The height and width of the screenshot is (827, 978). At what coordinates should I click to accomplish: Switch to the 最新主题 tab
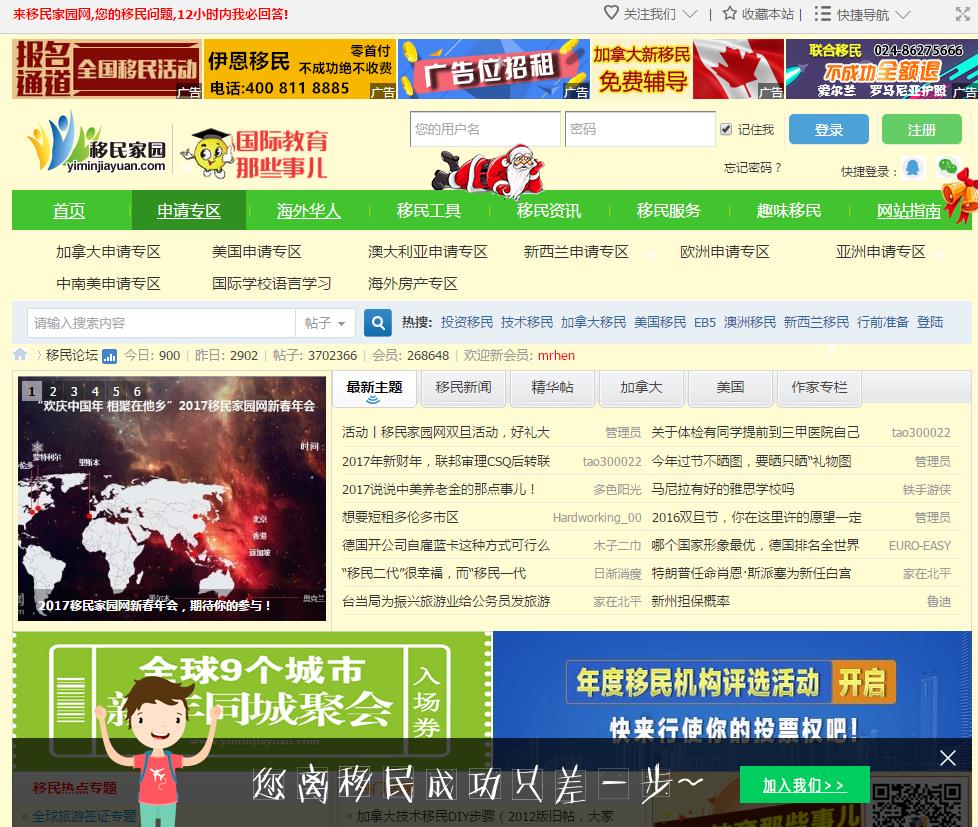point(374,388)
